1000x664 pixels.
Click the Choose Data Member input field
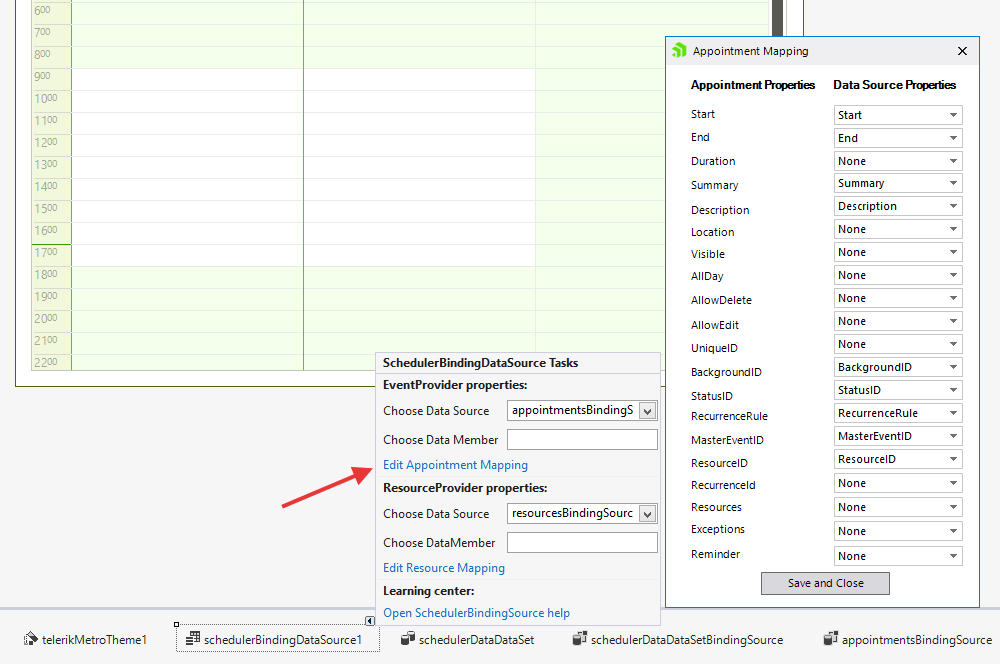point(581,438)
